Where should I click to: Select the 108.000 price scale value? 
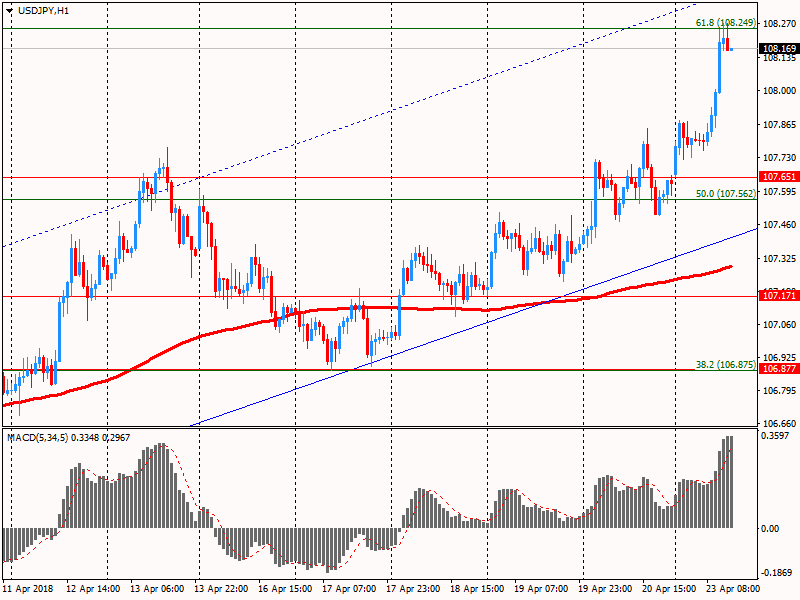[x=779, y=91]
